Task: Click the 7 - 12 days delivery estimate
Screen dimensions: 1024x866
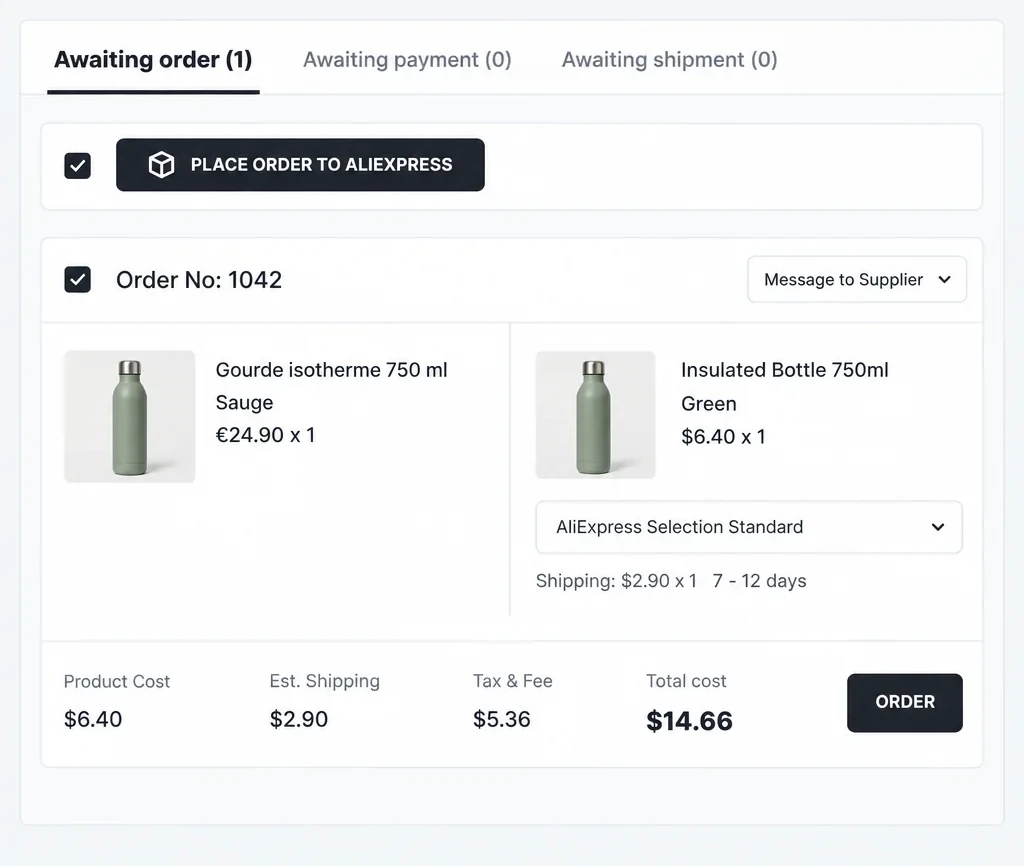Action: pyautogui.click(x=760, y=581)
